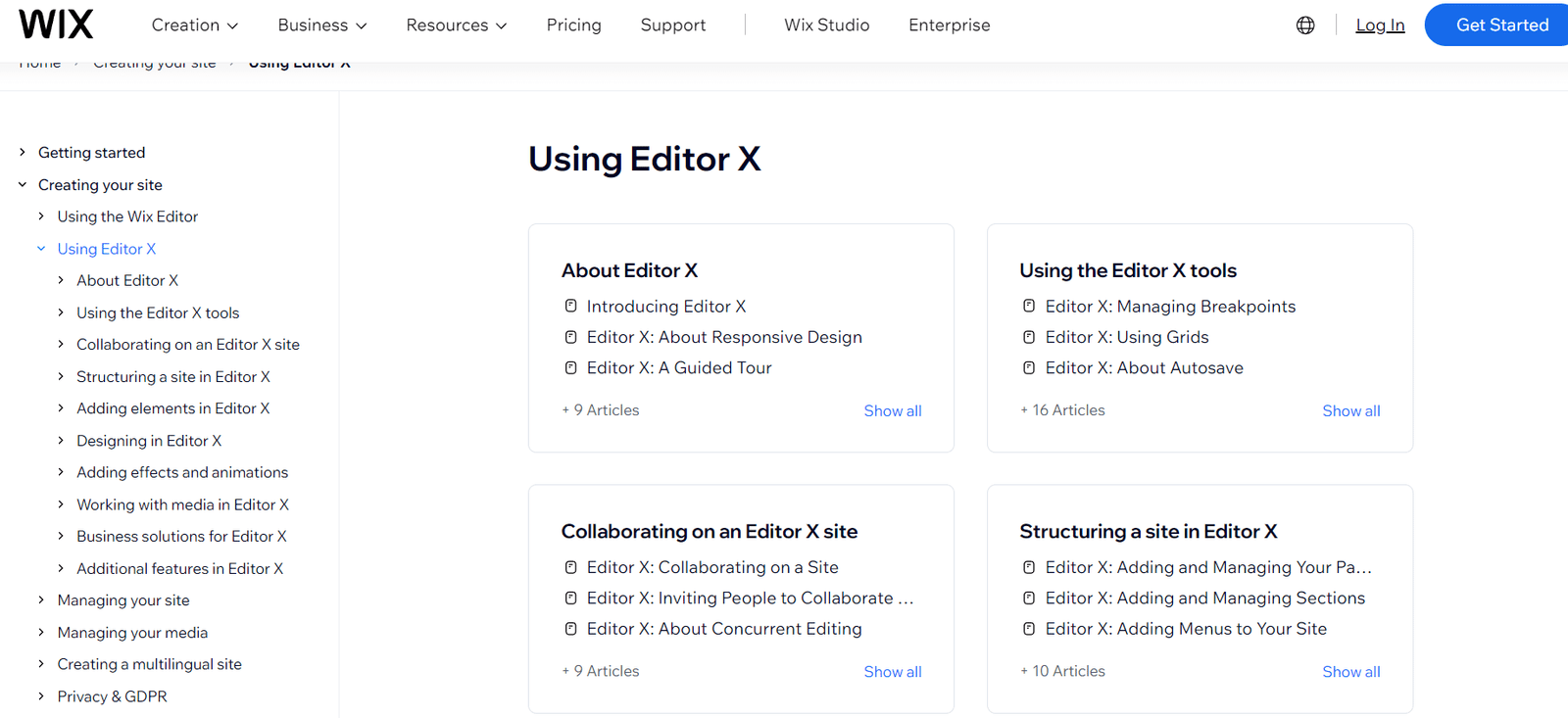Visit Wix Studio from the navbar
This screenshot has width=1568, height=718.
(826, 25)
